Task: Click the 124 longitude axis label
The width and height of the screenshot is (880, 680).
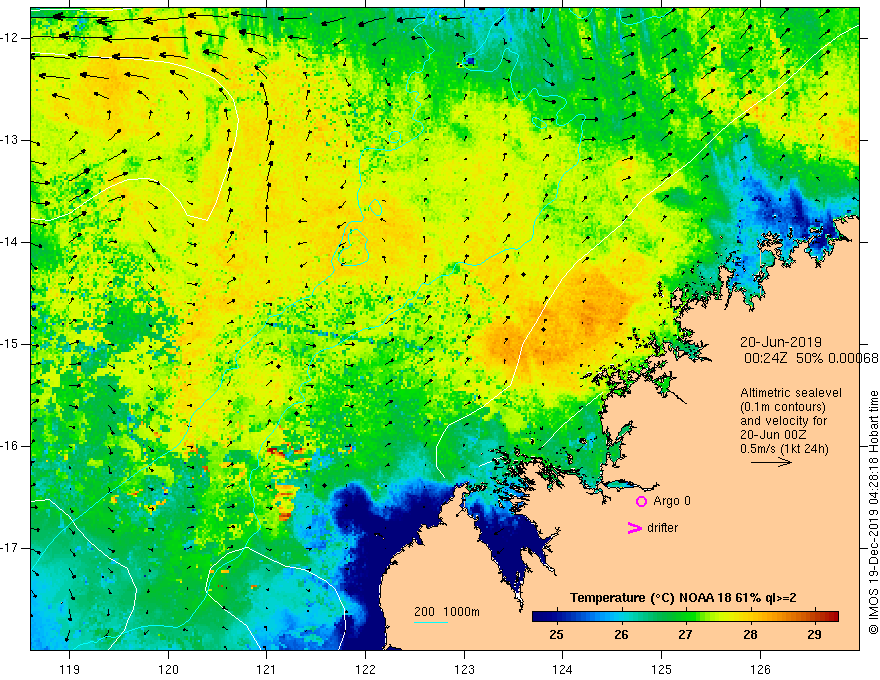Action: (563, 669)
